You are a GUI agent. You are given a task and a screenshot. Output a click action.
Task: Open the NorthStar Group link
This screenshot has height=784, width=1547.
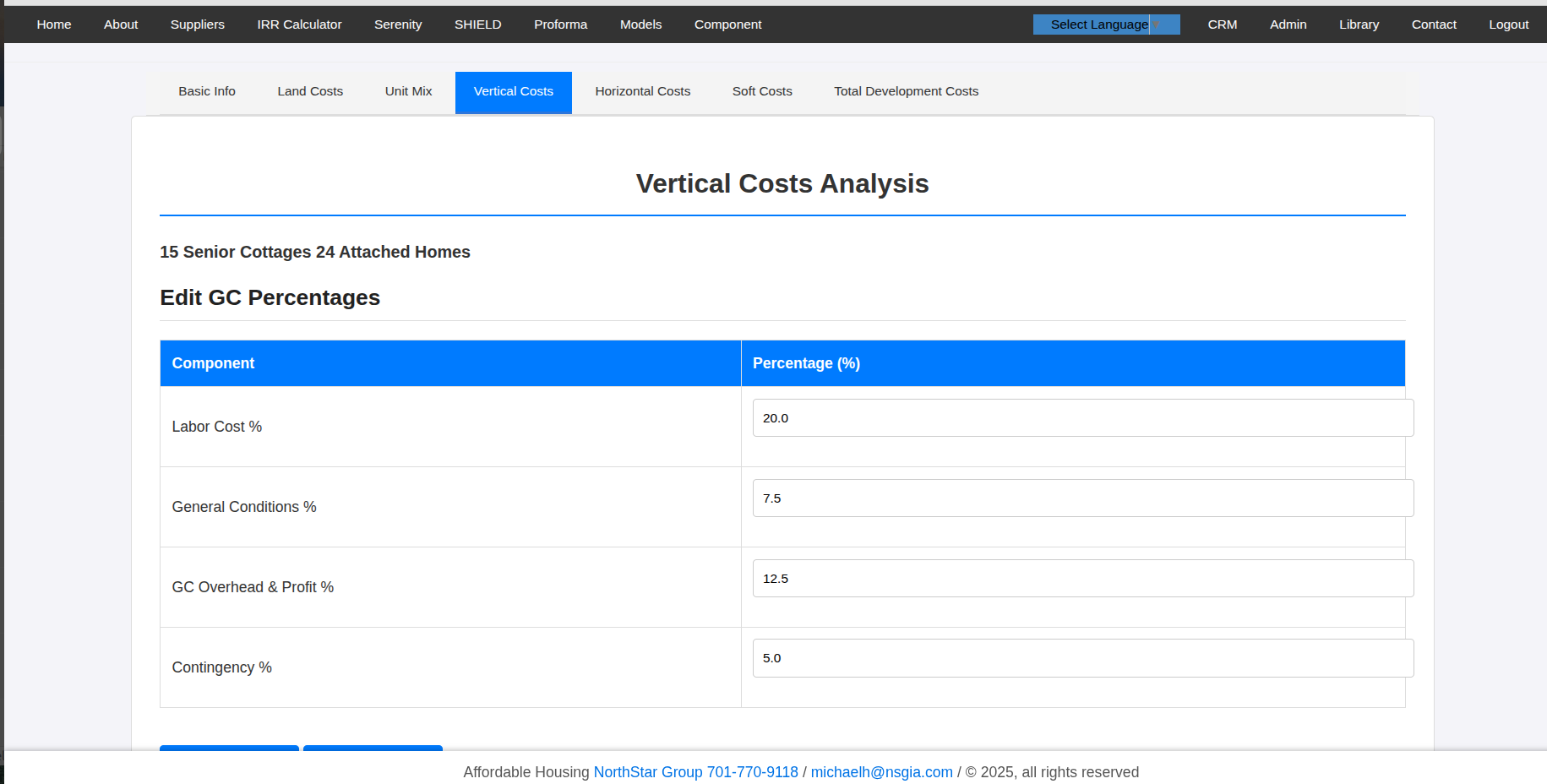click(x=647, y=771)
